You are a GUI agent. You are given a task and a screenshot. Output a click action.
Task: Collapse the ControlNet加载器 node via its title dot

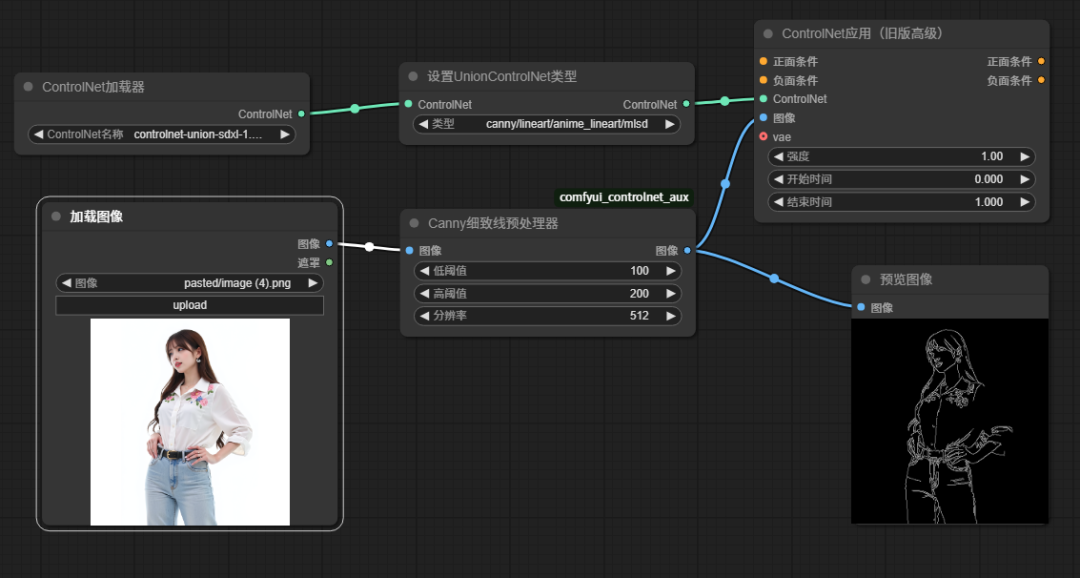click(28, 87)
